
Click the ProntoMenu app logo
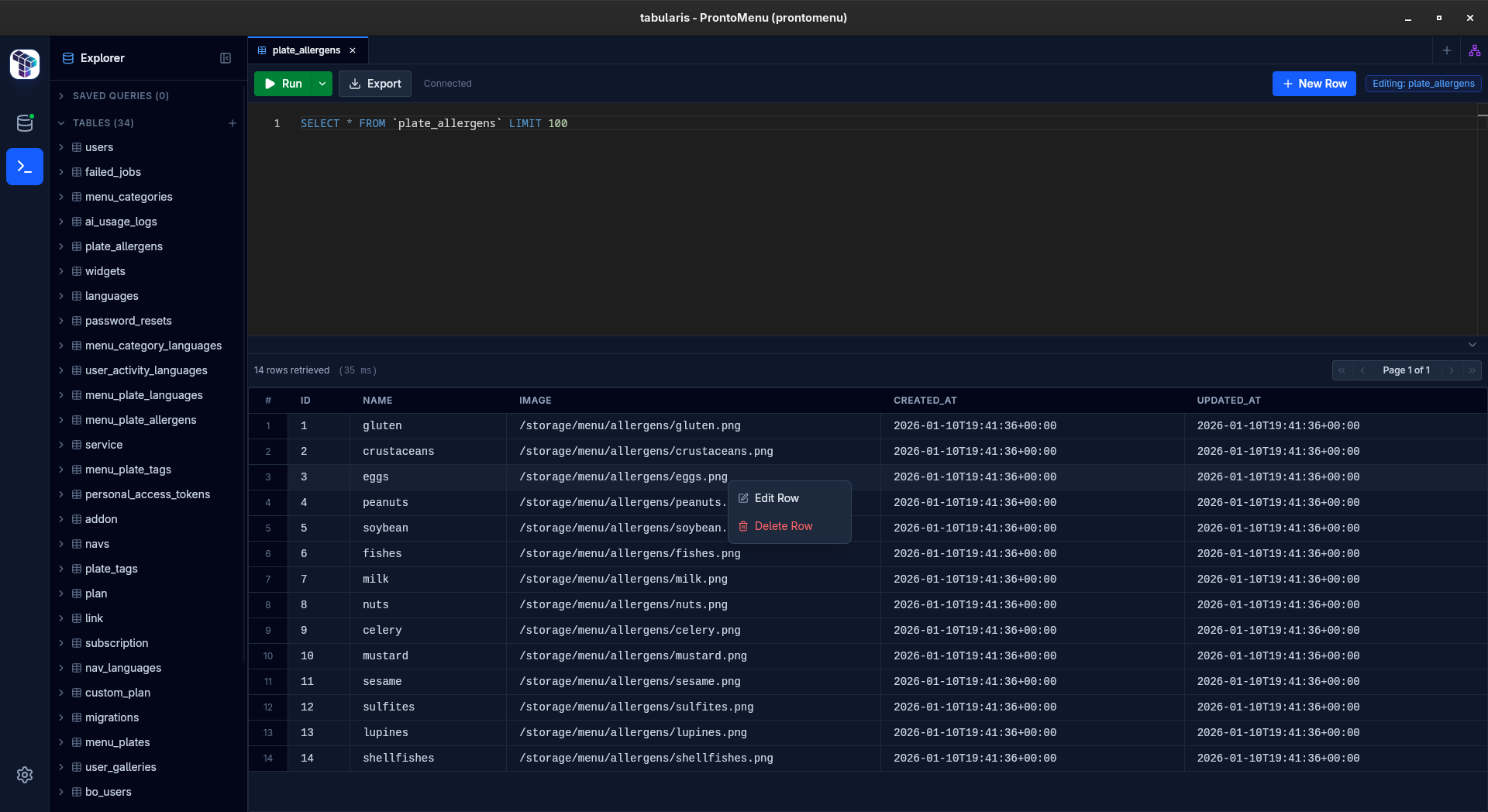click(x=24, y=64)
